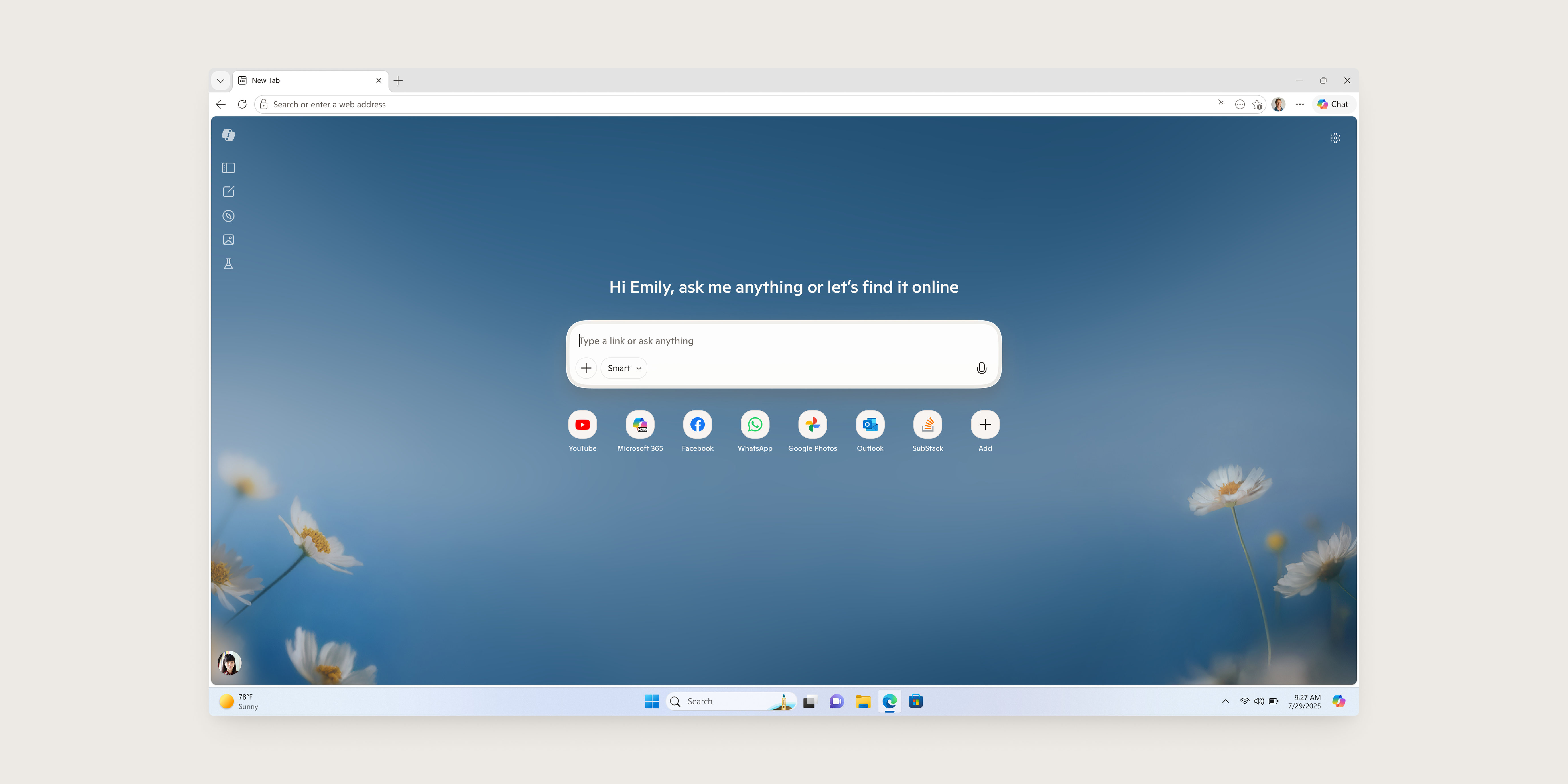The height and width of the screenshot is (784, 1568).
Task: Open the browser Settings and more menu
Action: pos(1299,105)
